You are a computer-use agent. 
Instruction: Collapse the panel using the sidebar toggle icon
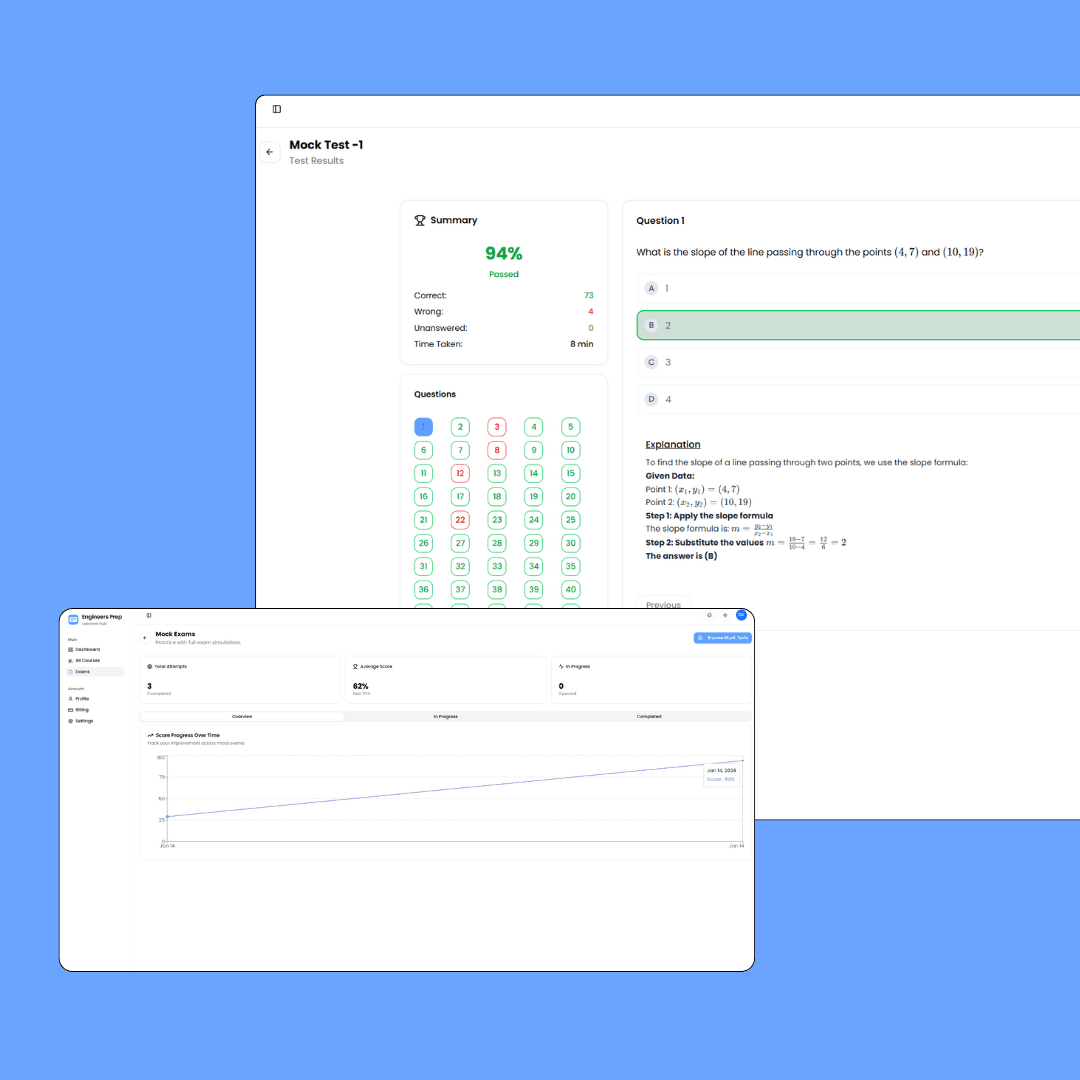276,109
